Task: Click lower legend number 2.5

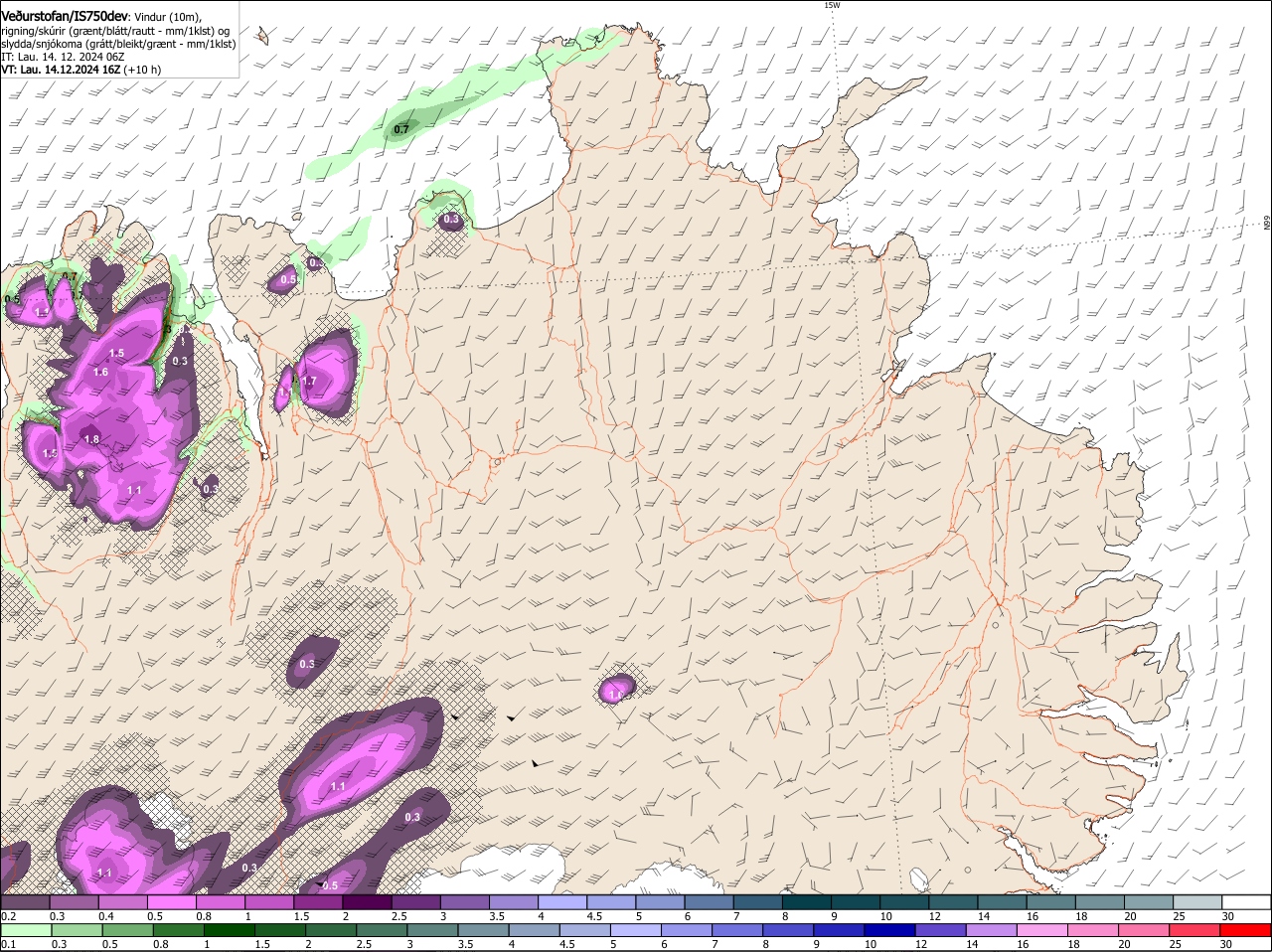Action: (364, 944)
